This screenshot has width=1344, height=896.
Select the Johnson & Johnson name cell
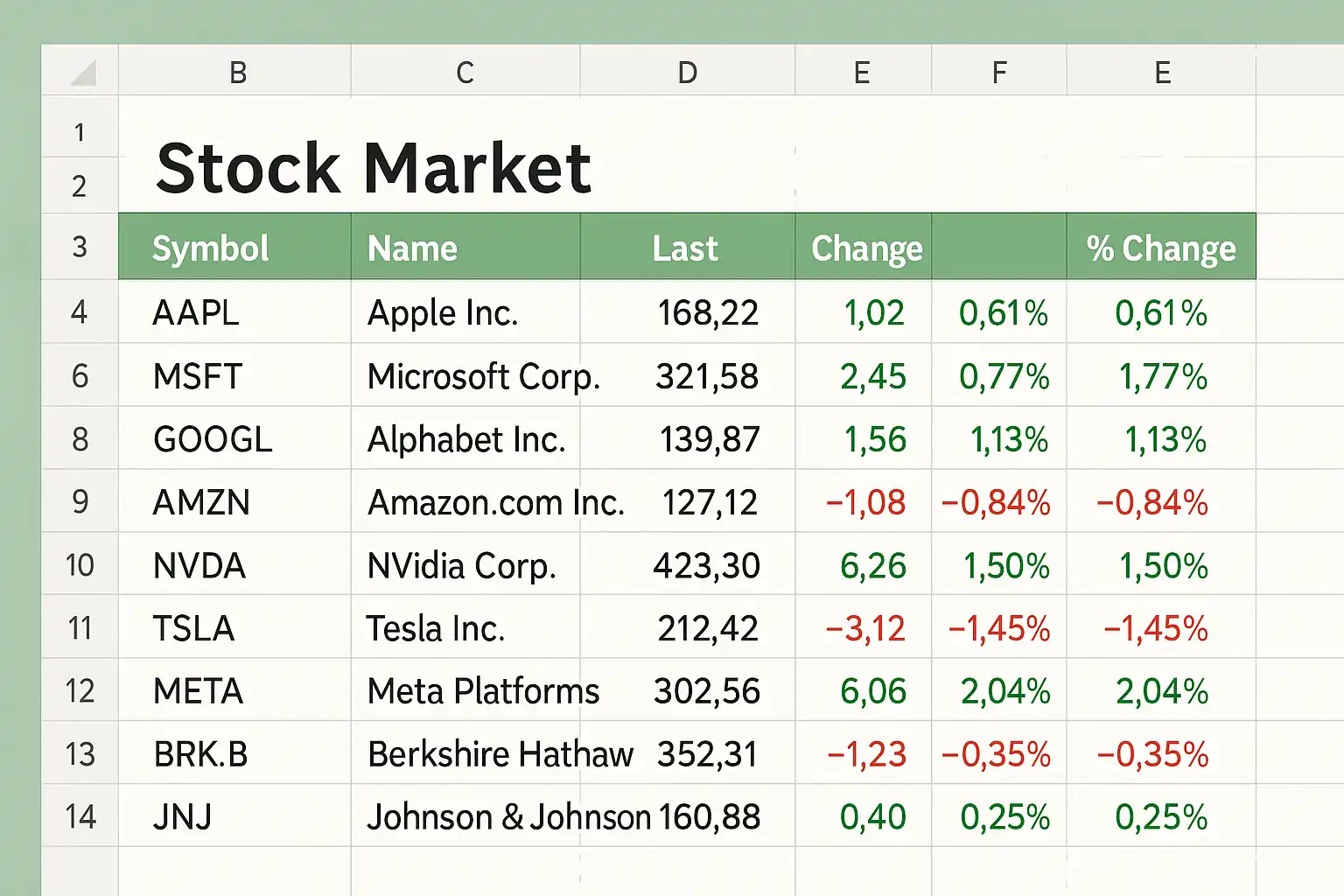[507, 816]
